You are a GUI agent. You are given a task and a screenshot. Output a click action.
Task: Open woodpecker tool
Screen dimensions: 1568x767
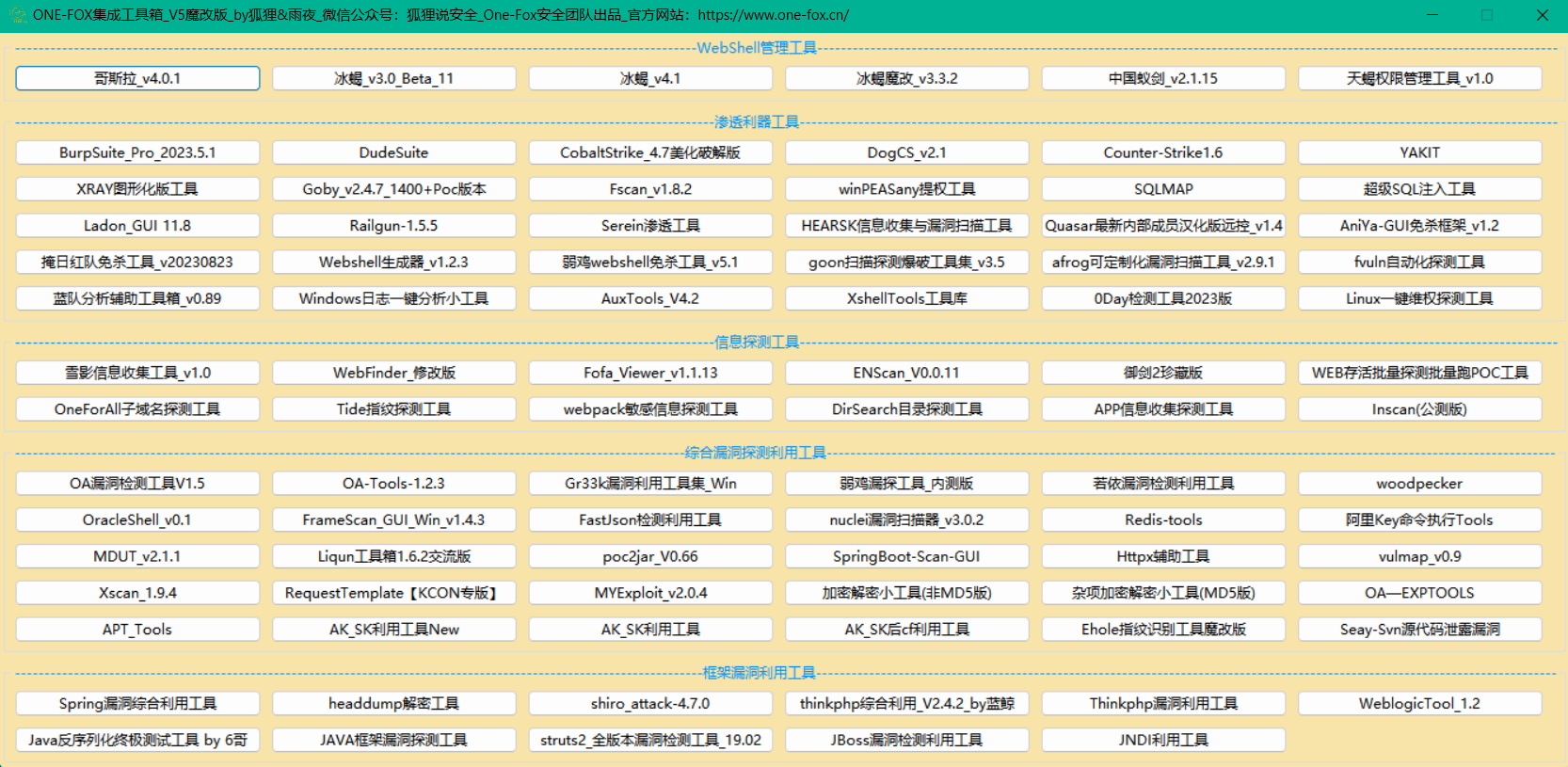coord(1420,484)
